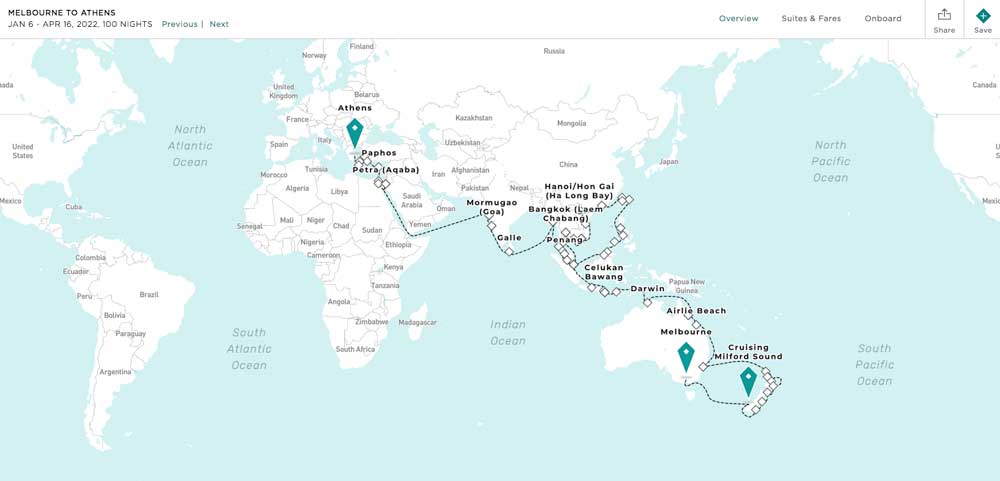
Task: Click the Petra (Aqaba) port label
Action: coord(385,170)
